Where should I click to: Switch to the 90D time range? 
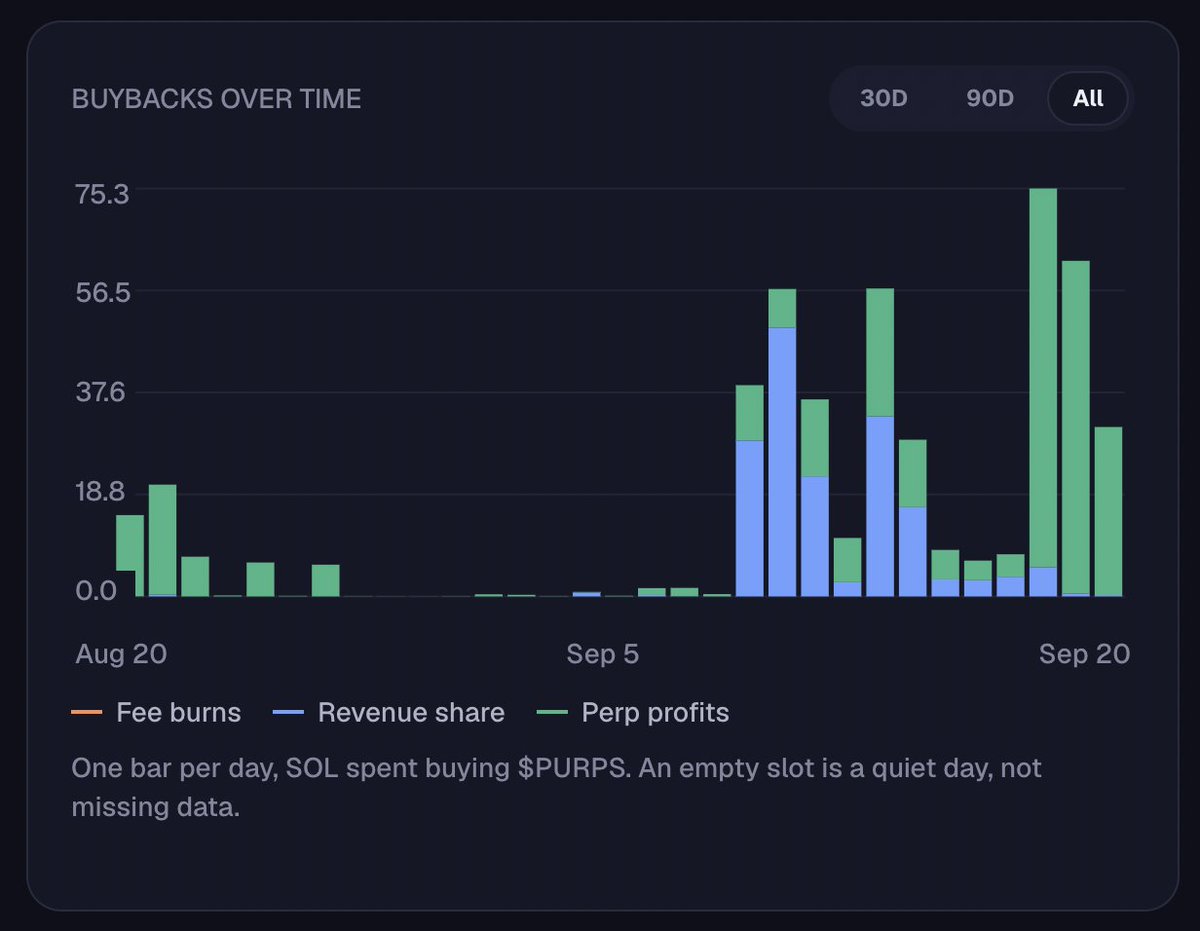(990, 99)
